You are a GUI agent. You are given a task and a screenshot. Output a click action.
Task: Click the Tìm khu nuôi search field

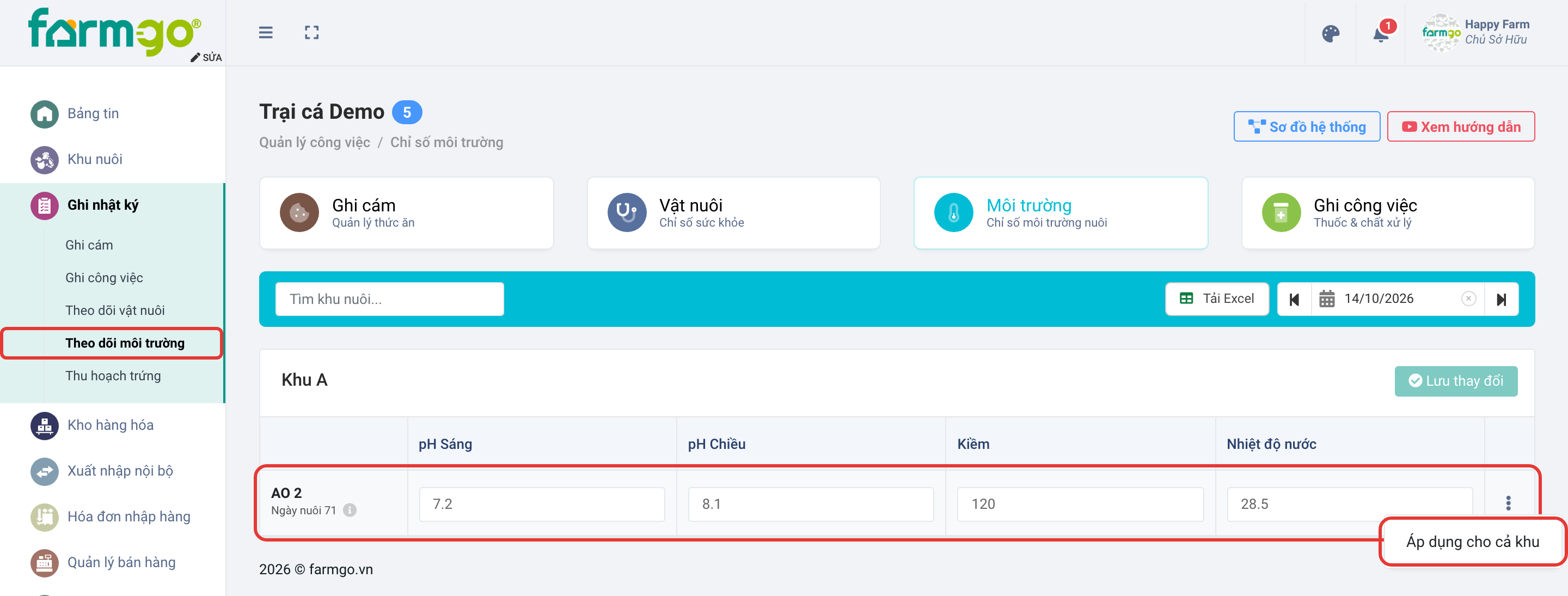click(390, 299)
